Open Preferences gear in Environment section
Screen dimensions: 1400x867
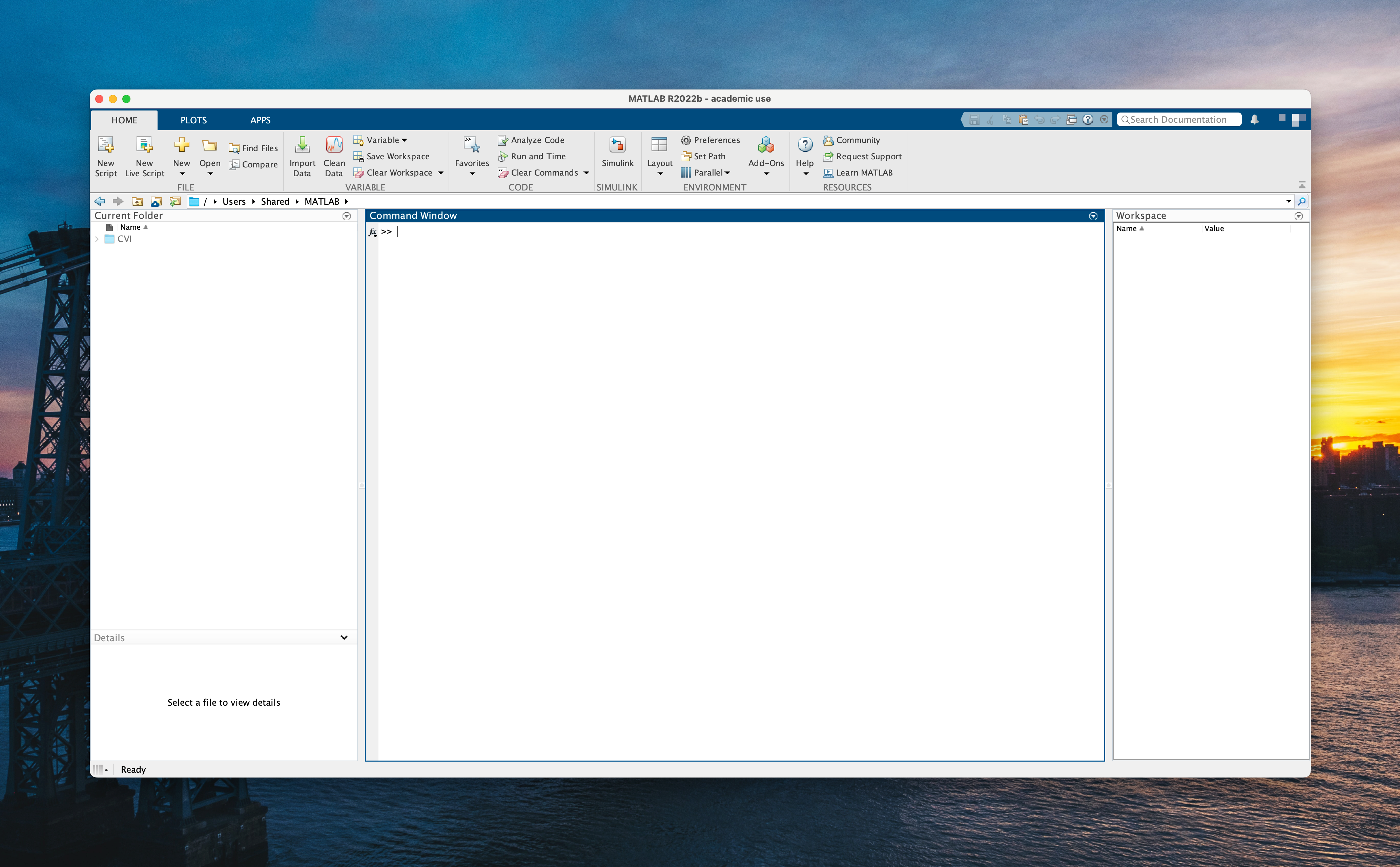pos(685,140)
